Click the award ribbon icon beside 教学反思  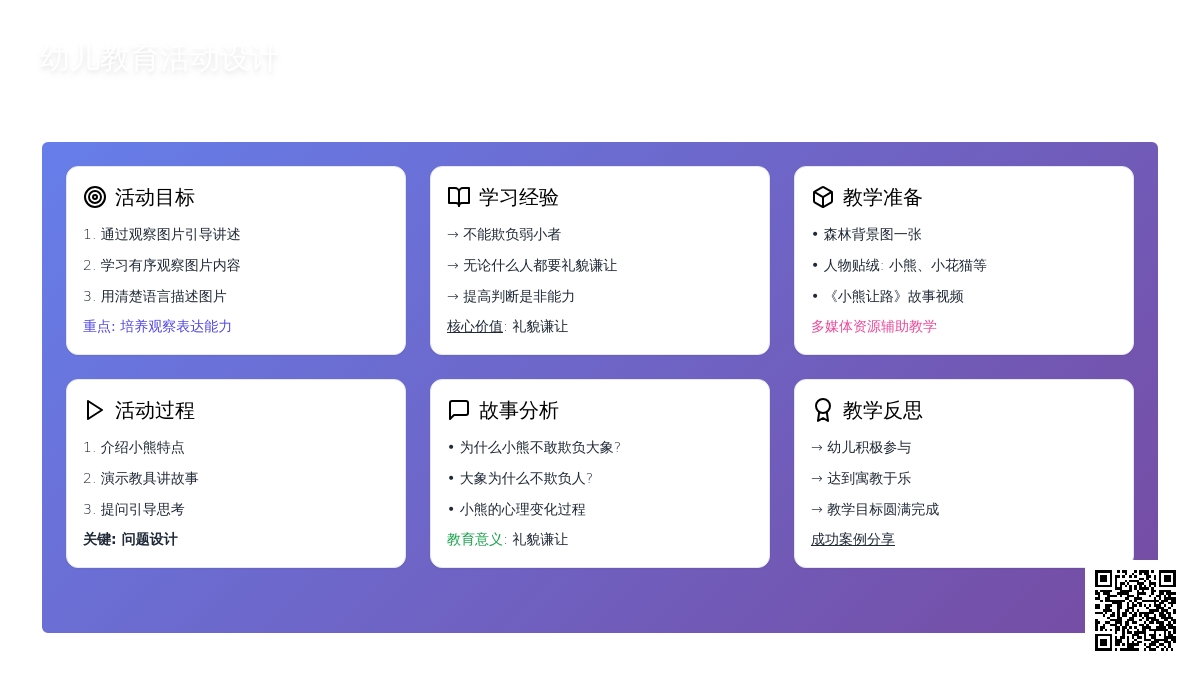823,410
